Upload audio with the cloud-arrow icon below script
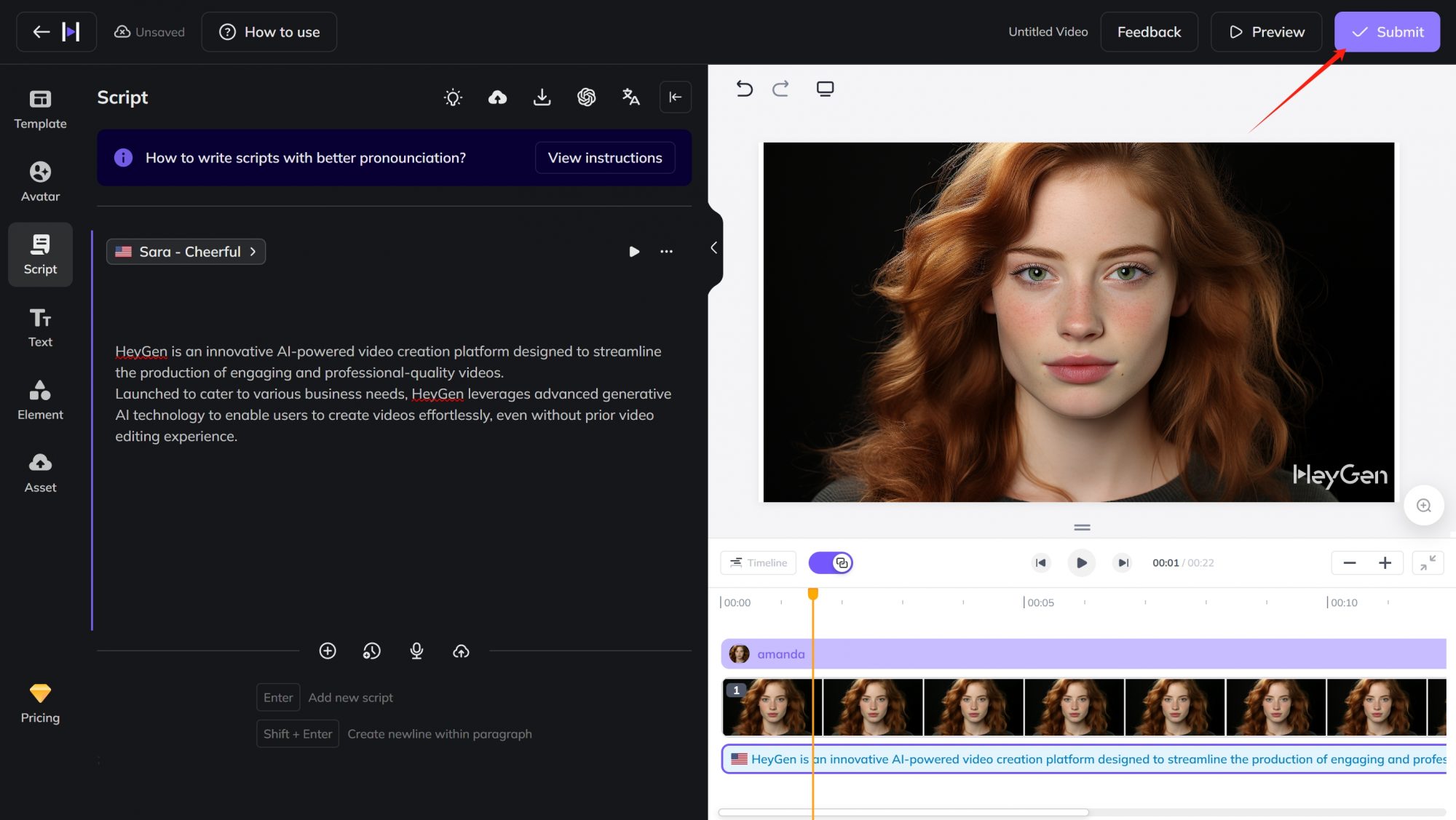Screen dimensions: 1456x820 [461, 651]
